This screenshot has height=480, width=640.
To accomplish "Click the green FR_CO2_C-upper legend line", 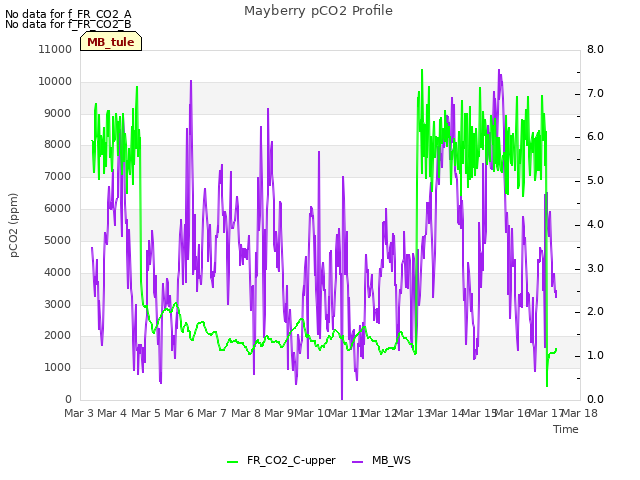I will tap(232, 462).
